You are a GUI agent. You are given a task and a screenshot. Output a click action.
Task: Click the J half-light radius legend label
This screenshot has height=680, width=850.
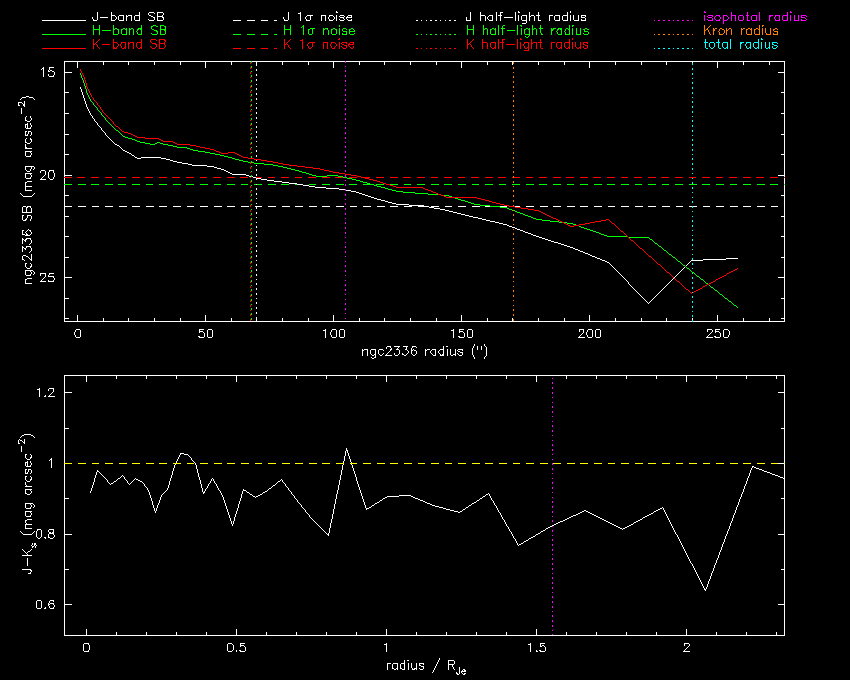tap(527, 18)
